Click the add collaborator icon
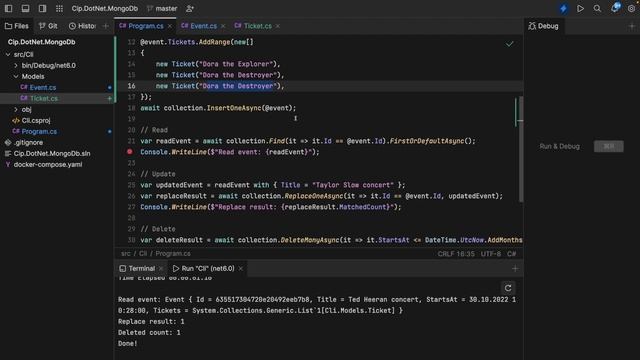Viewport: 640px width, 360px height. point(190,8)
